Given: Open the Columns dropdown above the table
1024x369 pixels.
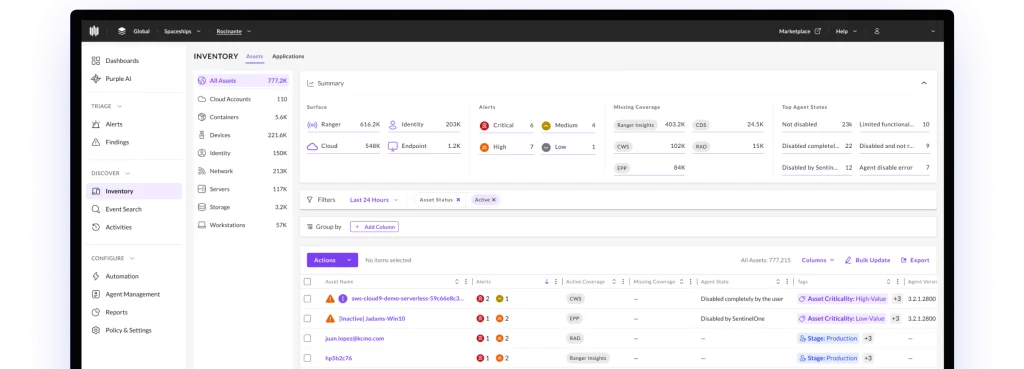Looking at the screenshot, I should tap(818, 260).
